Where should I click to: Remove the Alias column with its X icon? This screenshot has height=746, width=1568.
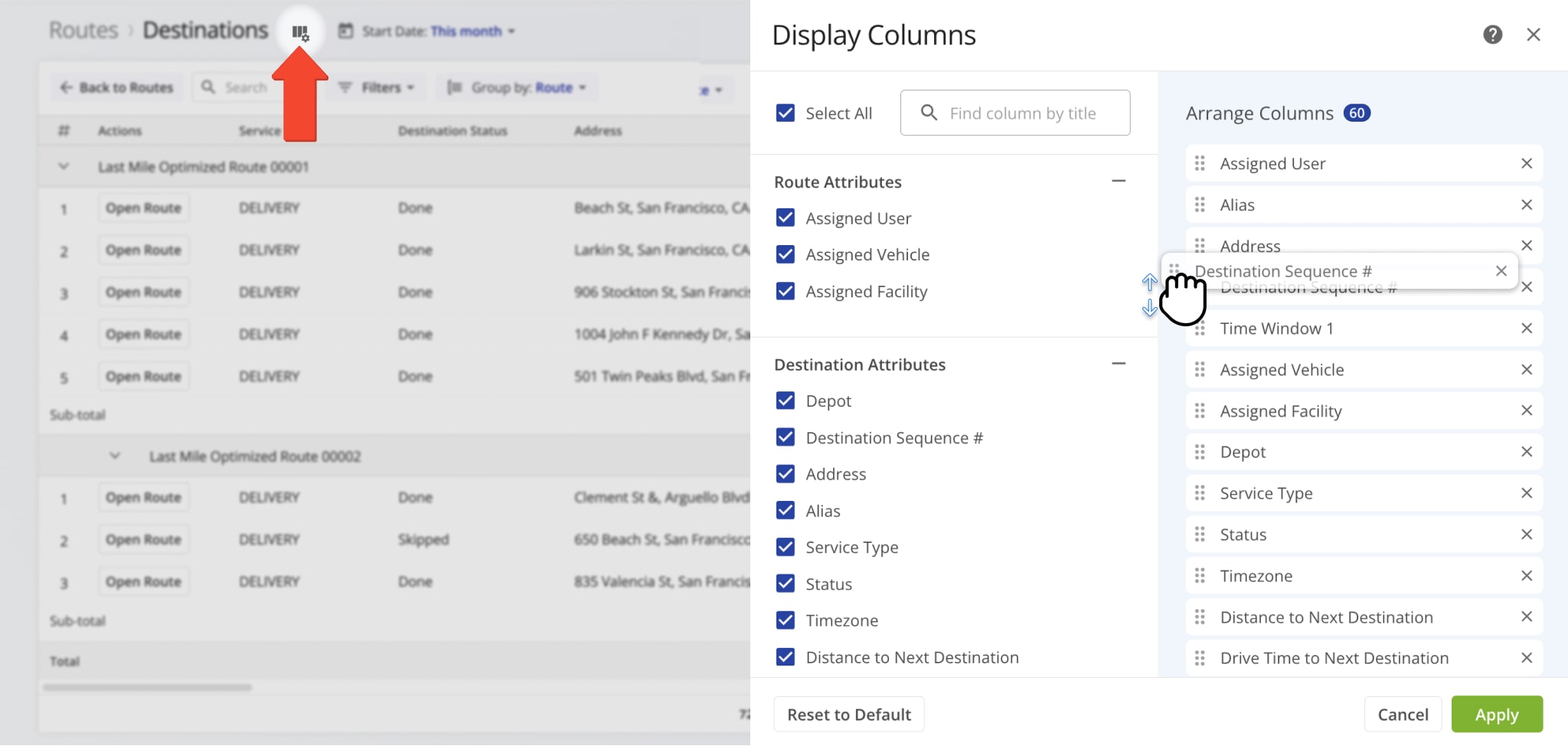click(1527, 204)
